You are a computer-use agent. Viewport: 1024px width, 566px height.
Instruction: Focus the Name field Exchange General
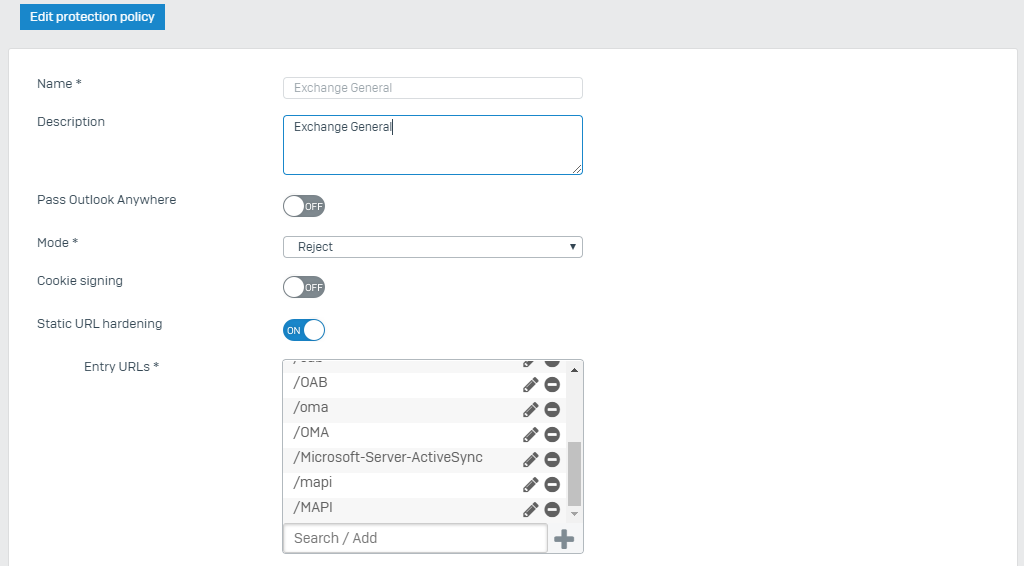click(x=432, y=88)
